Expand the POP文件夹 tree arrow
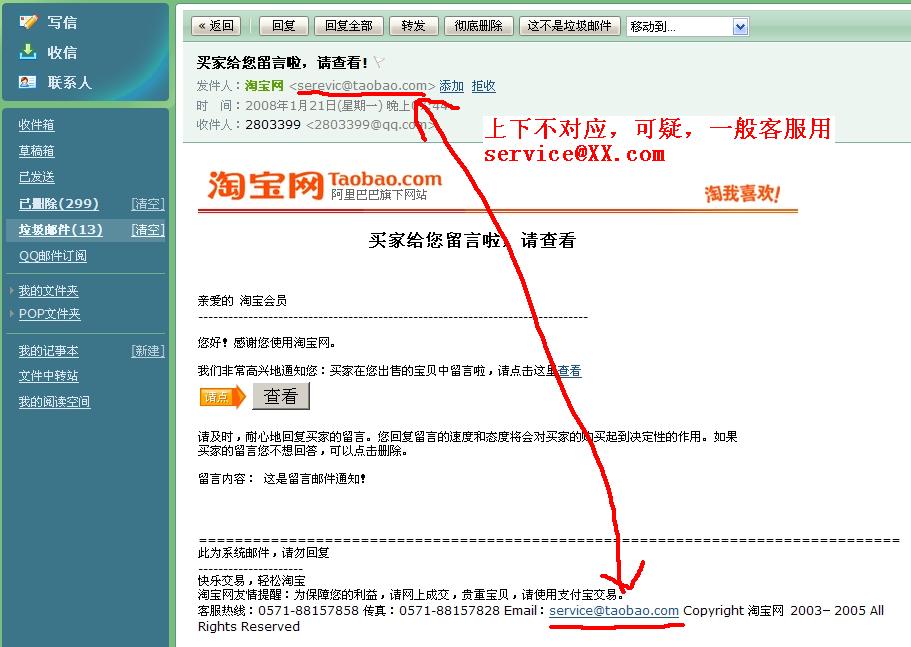The height and width of the screenshot is (647, 911). (12, 313)
